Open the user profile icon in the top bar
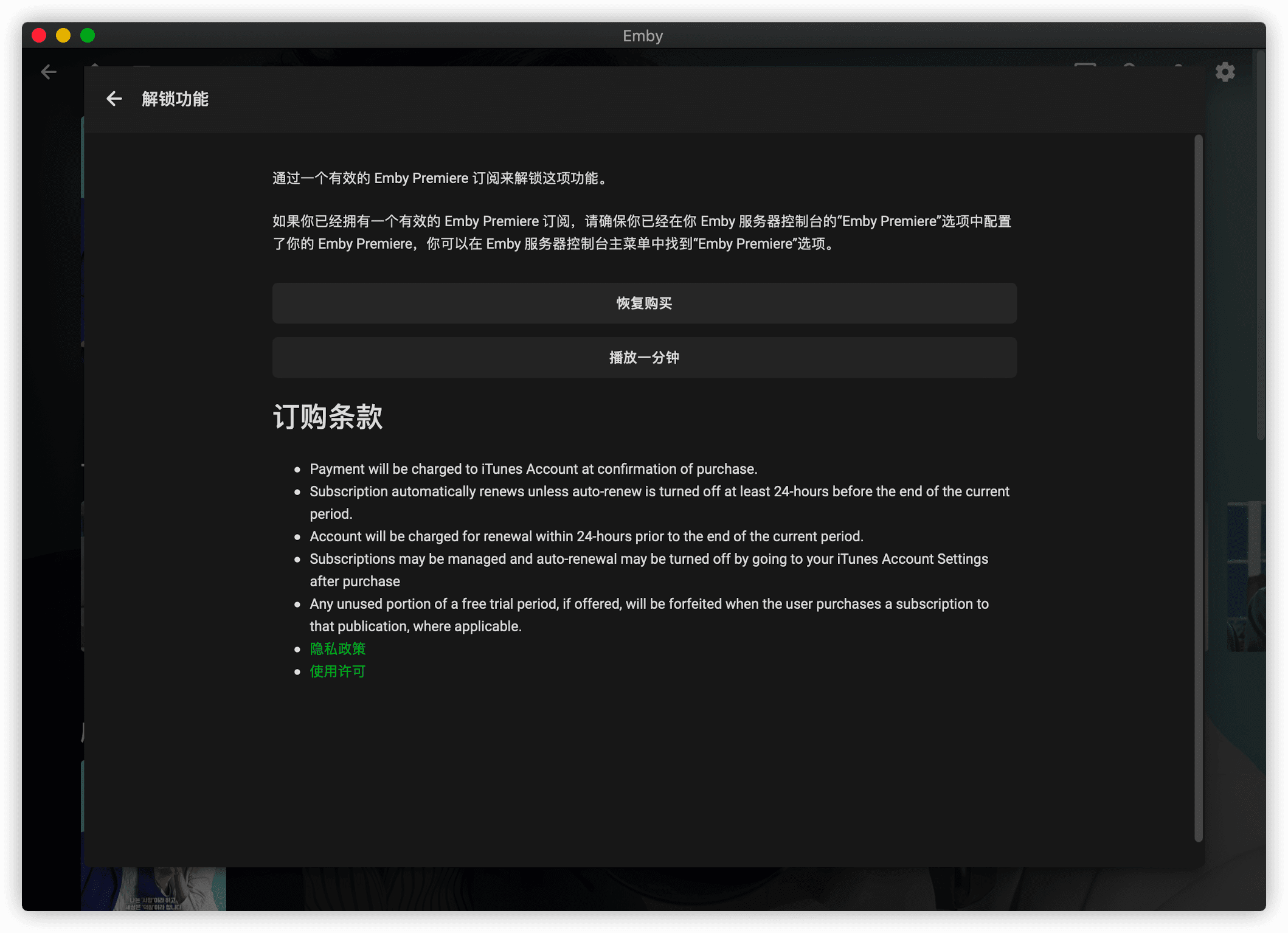The image size is (1288, 933). pyautogui.click(x=1177, y=70)
